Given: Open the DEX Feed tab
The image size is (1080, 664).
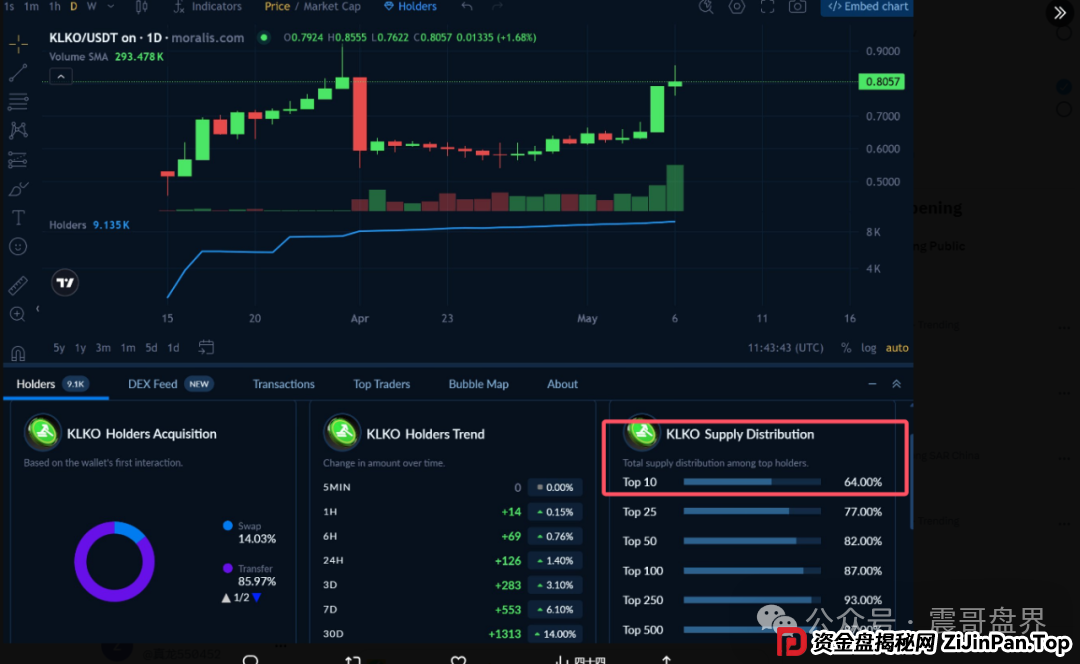Looking at the screenshot, I should coord(152,383).
